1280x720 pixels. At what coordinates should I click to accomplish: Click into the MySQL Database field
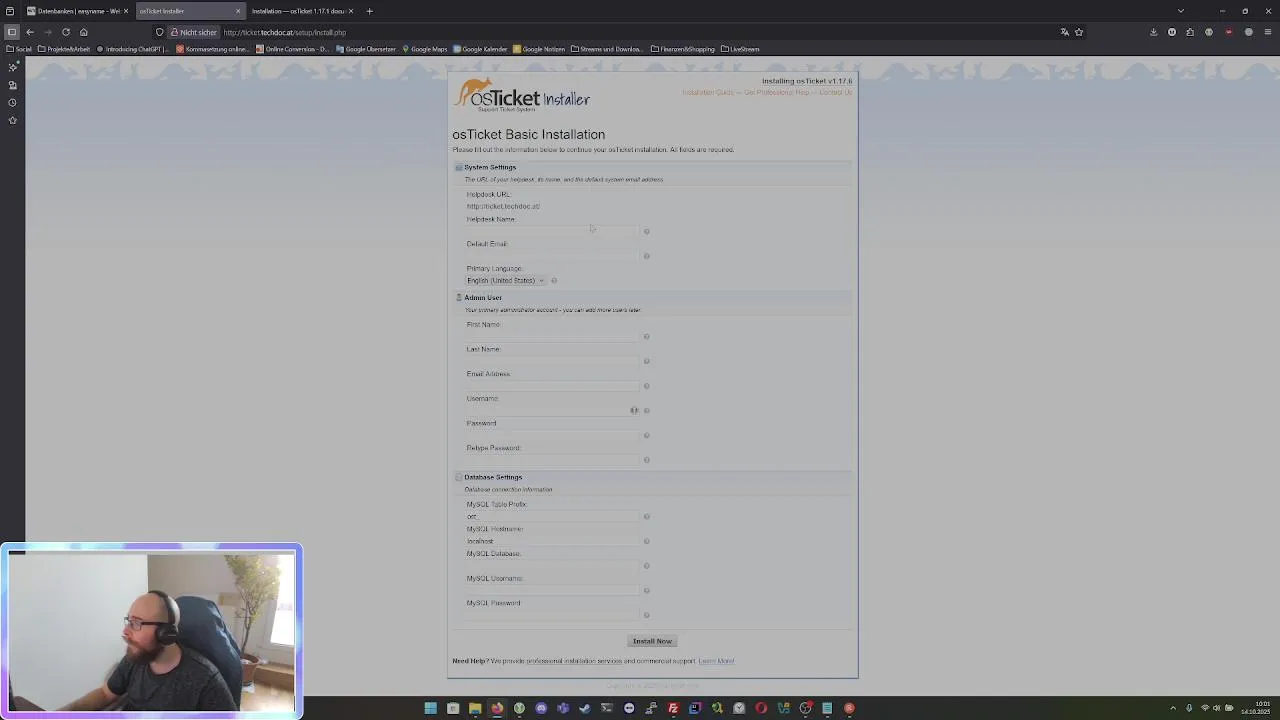click(x=552, y=566)
